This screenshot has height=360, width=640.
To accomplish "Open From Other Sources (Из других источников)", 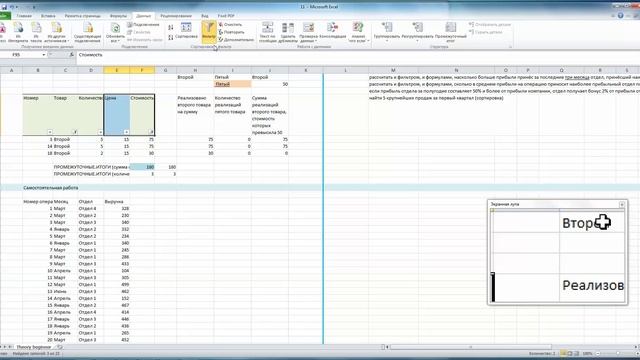I will tap(56, 33).
